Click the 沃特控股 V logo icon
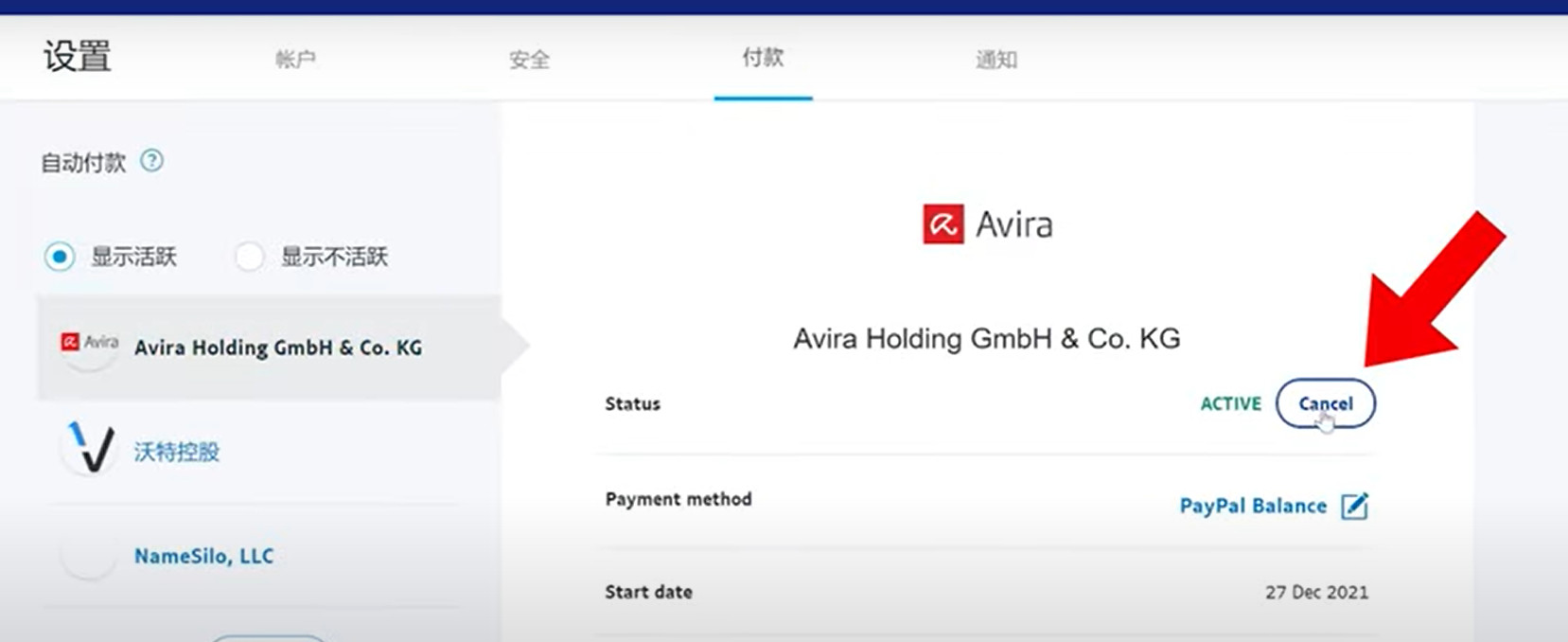Viewport: 1568px width, 642px height. click(x=90, y=449)
